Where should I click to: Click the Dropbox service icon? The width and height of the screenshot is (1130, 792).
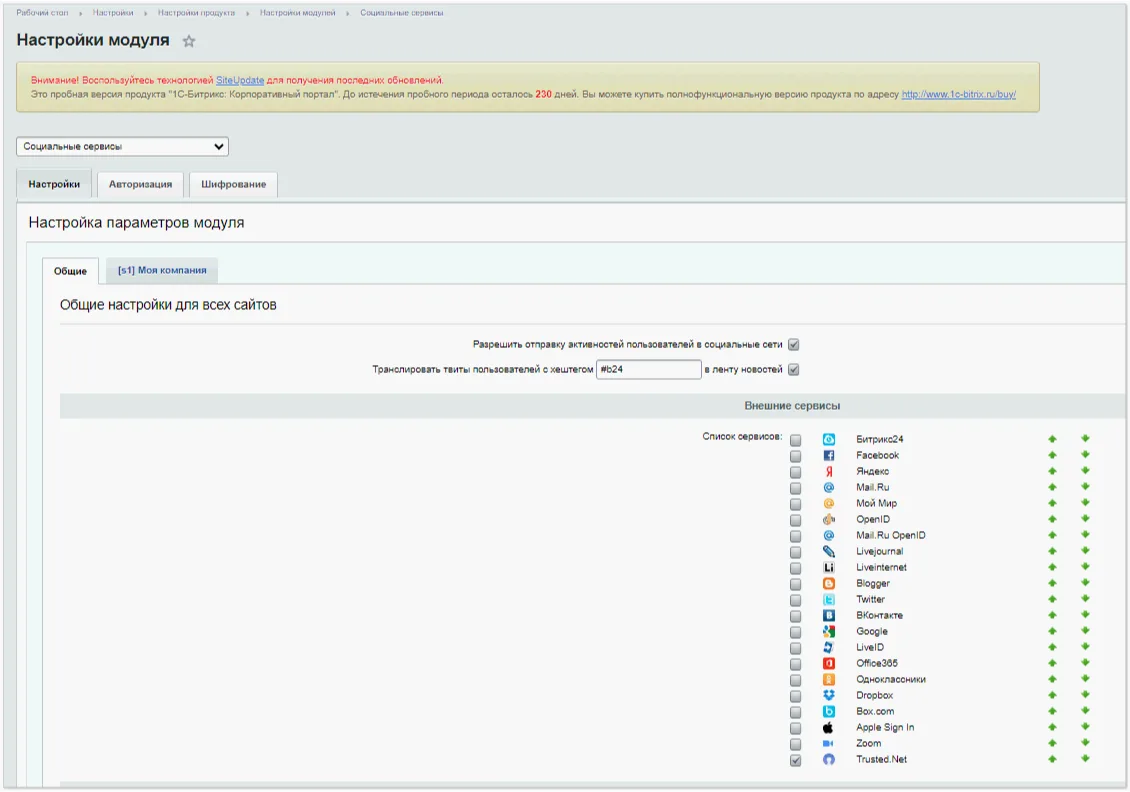click(828, 695)
